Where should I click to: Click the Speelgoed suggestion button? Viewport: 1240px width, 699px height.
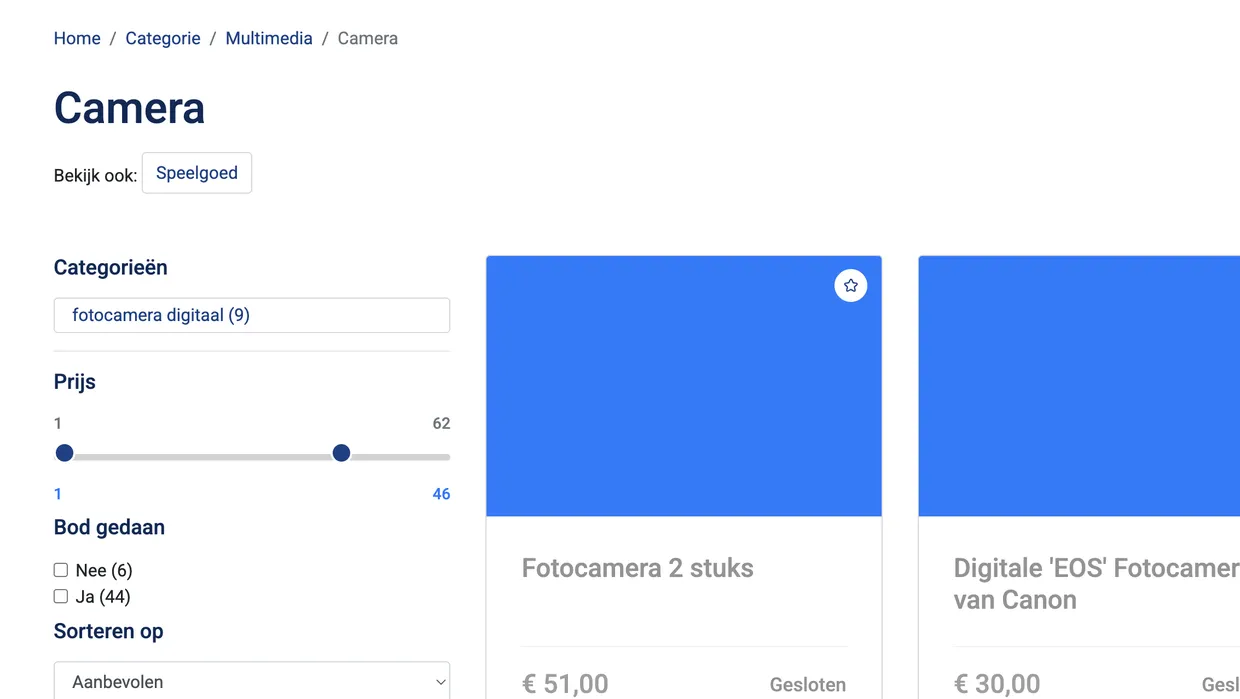[x=196, y=173]
